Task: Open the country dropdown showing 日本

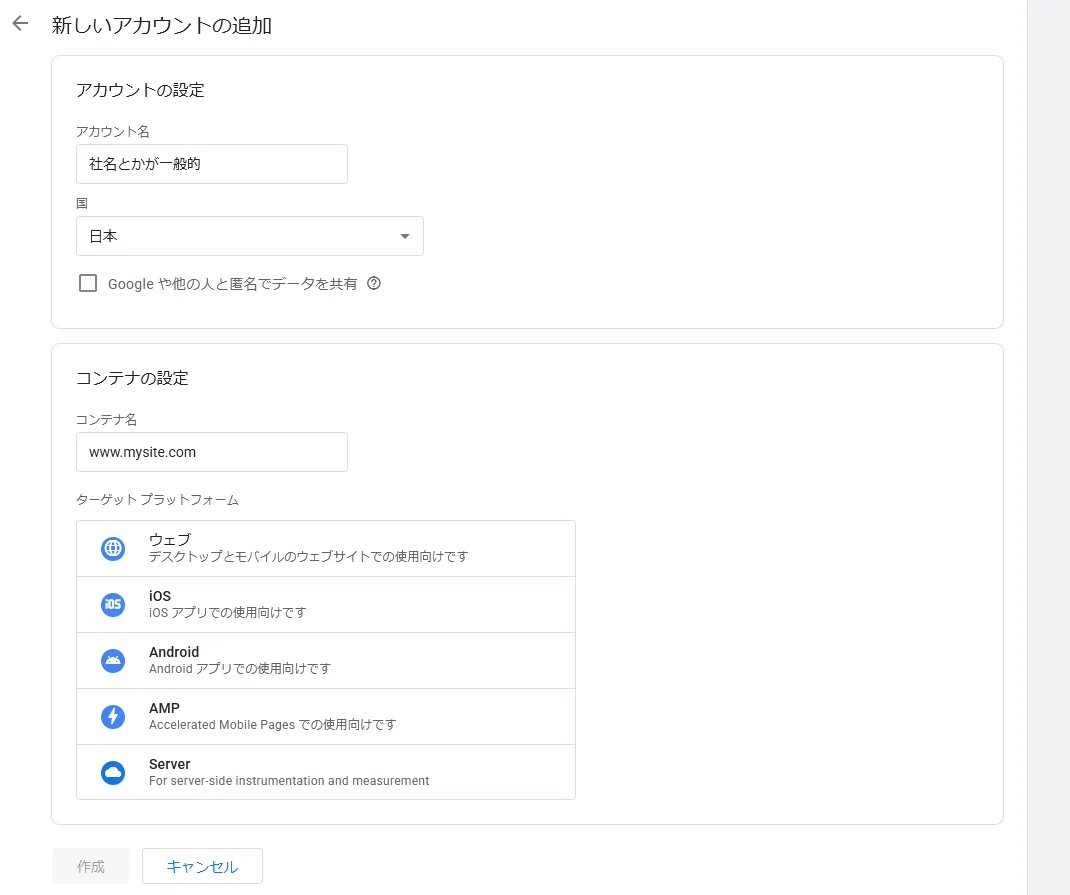Action: click(250, 236)
